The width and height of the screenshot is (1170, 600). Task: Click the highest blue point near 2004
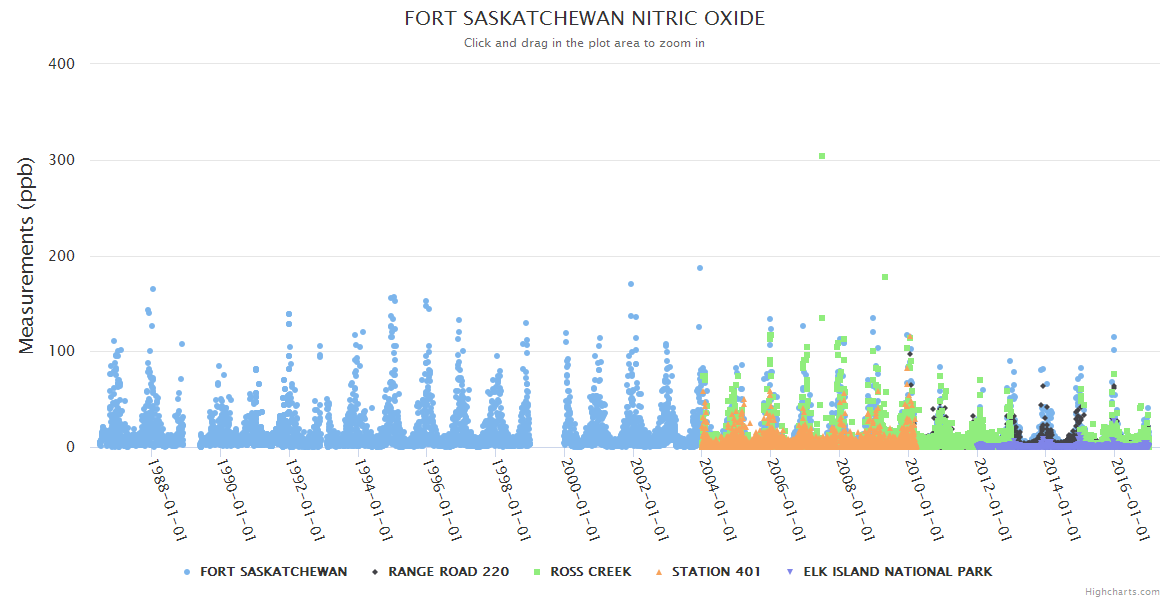pos(700,268)
